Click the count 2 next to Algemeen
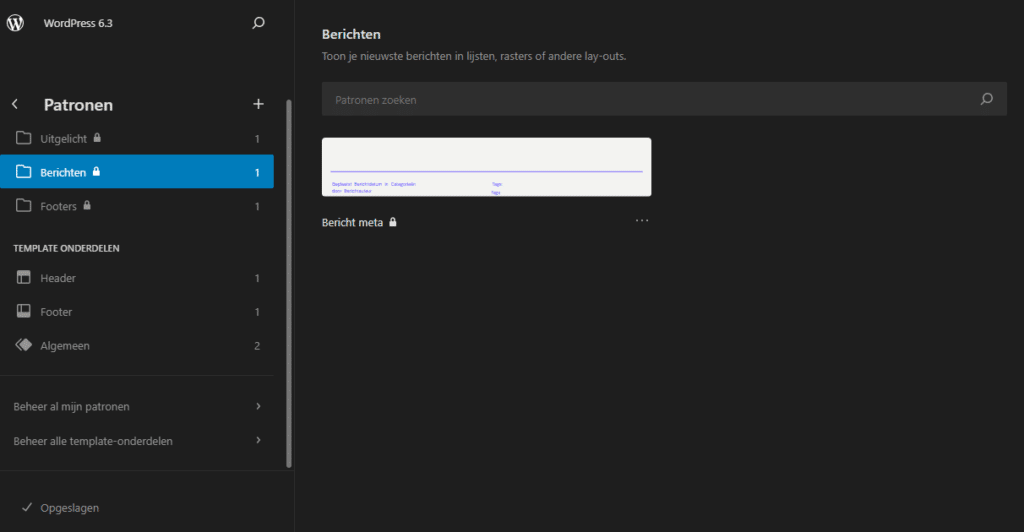The width and height of the screenshot is (1024, 532). [x=257, y=346]
